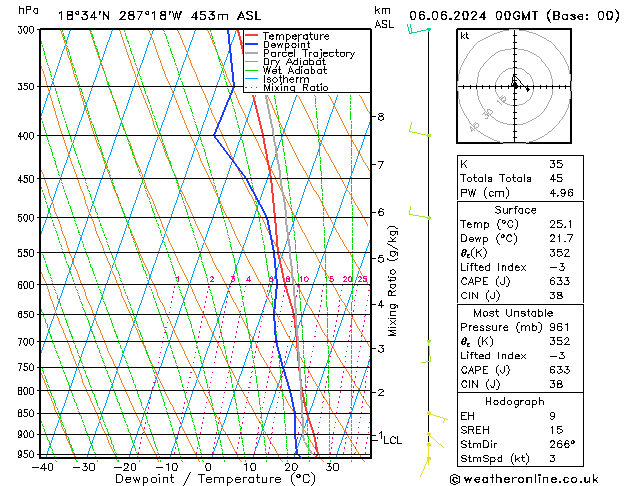Click the Hodograph section header in table
This screenshot has width=629, height=486.
pos(516,401)
